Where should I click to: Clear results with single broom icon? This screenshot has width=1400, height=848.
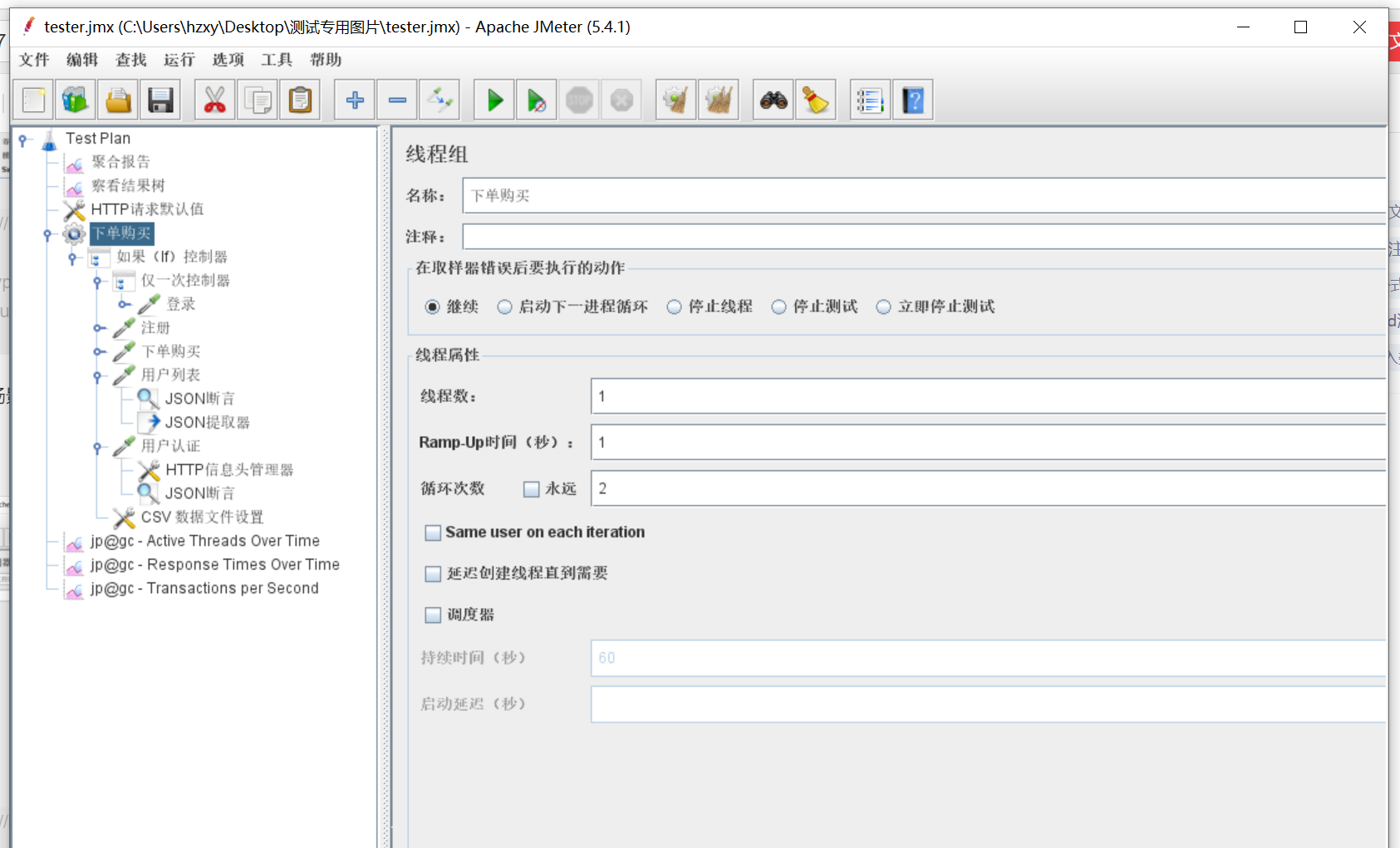point(676,100)
